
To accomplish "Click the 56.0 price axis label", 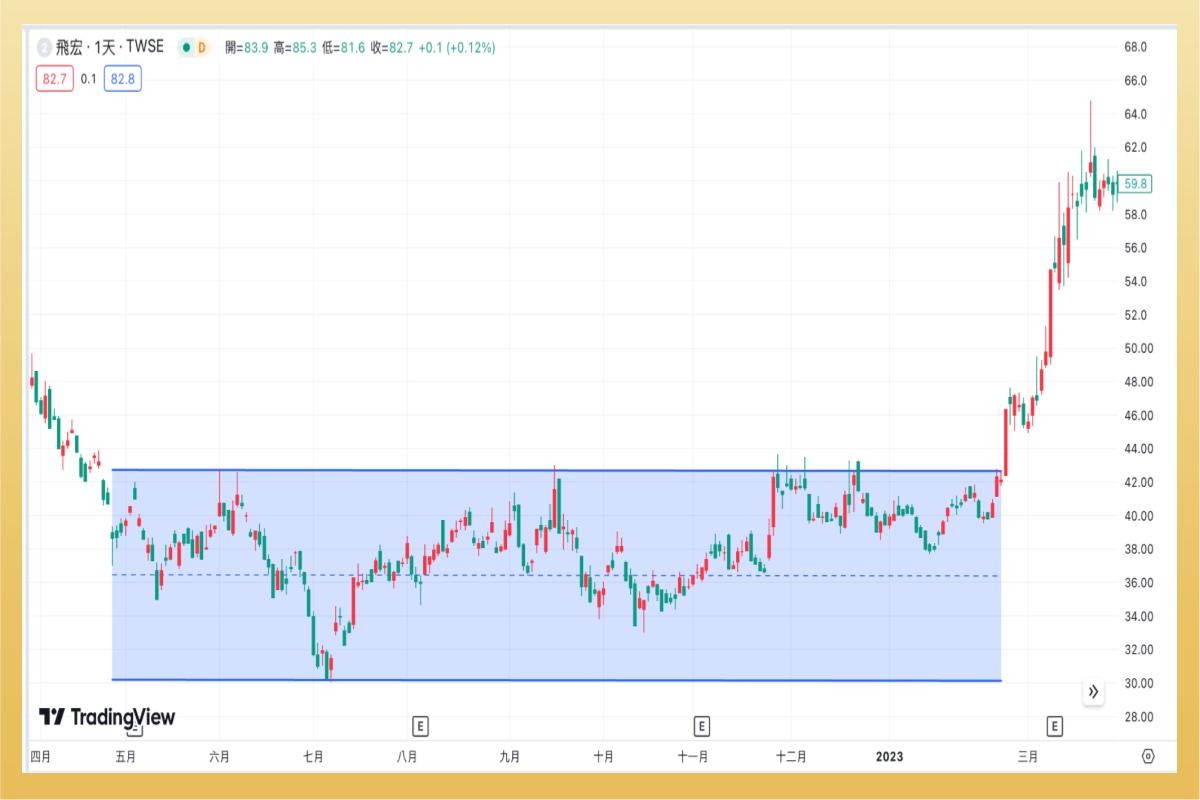I will click(x=1135, y=248).
